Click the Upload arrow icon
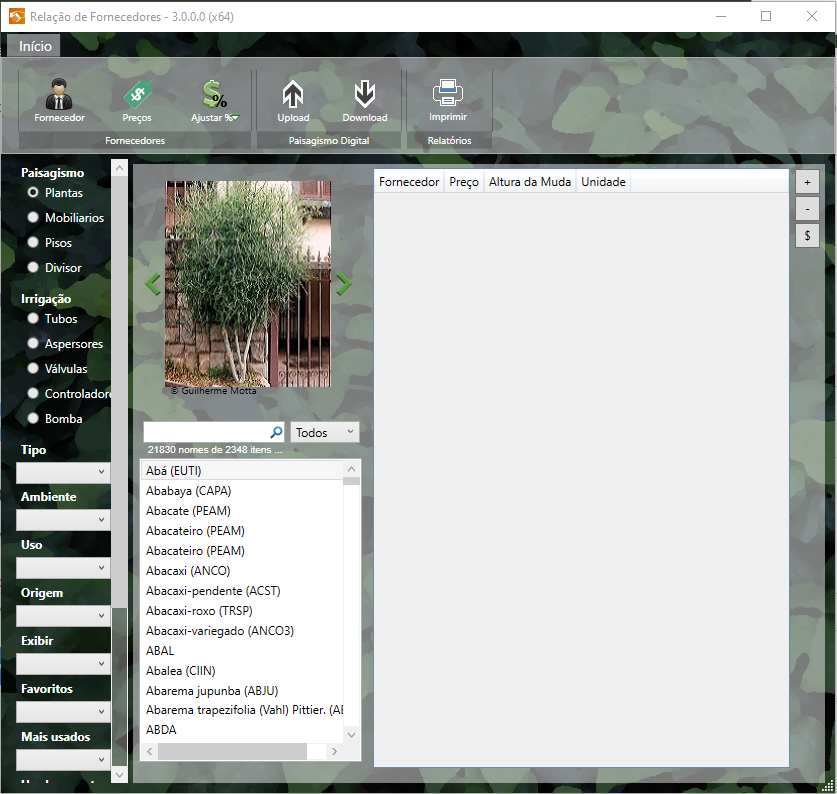 pyautogui.click(x=293, y=95)
